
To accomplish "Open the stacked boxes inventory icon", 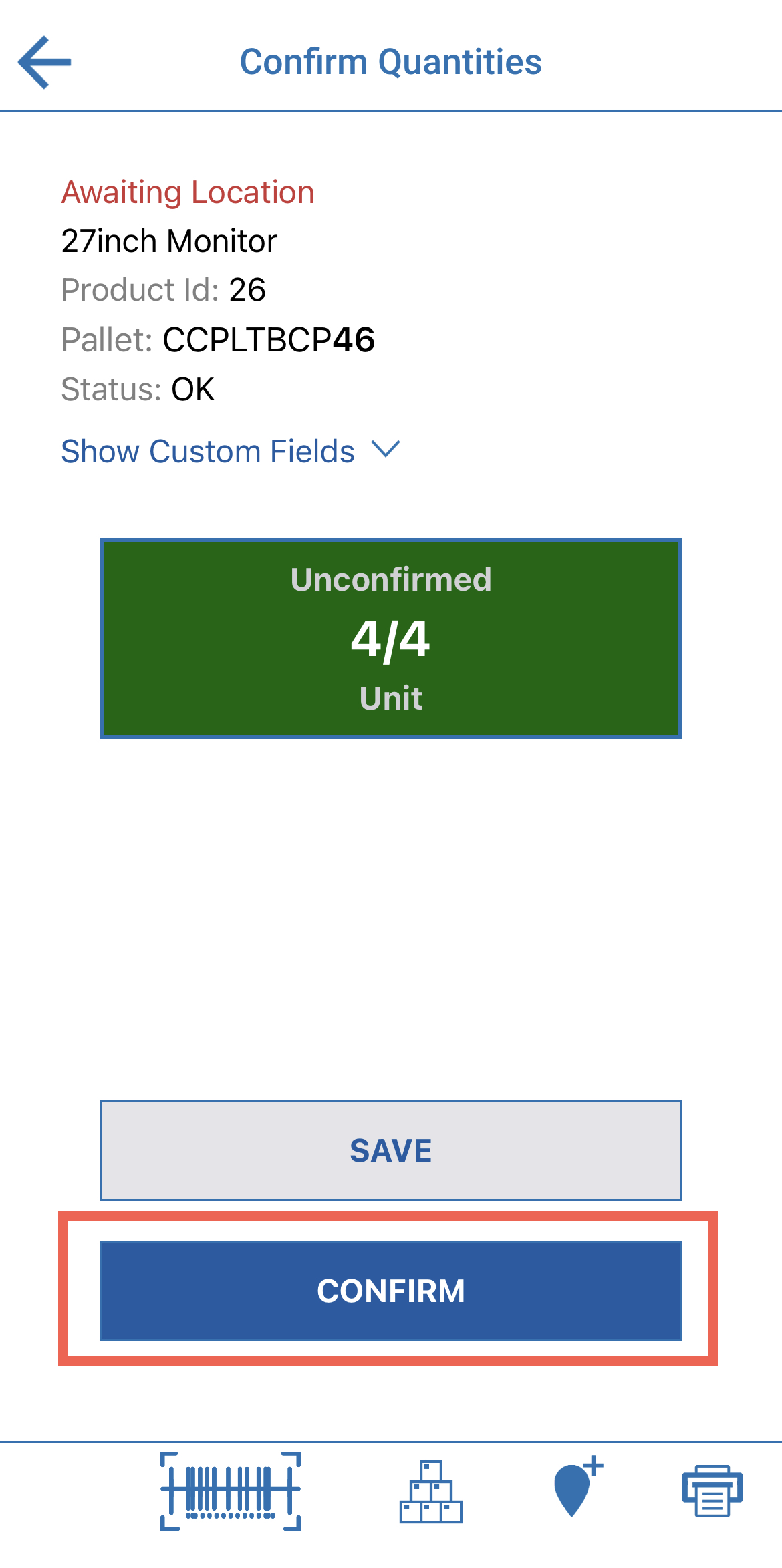I will [431, 1492].
